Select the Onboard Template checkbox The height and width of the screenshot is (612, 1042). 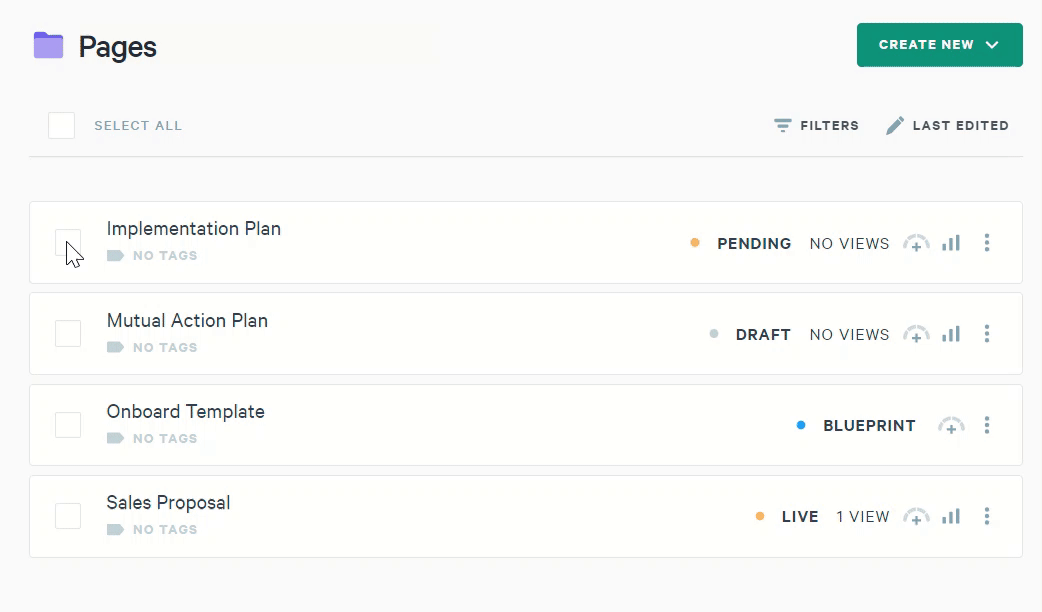click(x=68, y=425)
